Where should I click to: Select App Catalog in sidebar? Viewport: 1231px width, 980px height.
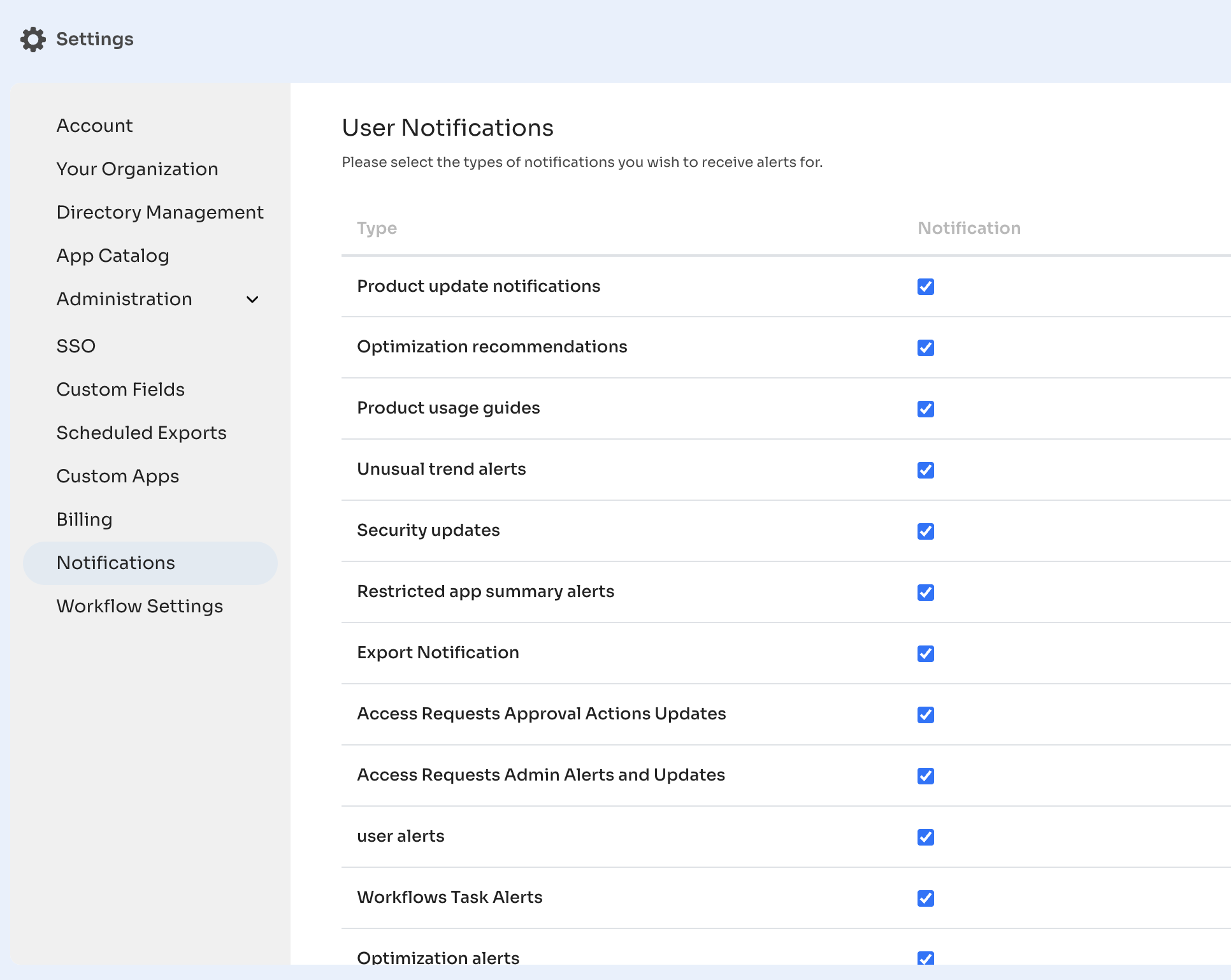113,256
